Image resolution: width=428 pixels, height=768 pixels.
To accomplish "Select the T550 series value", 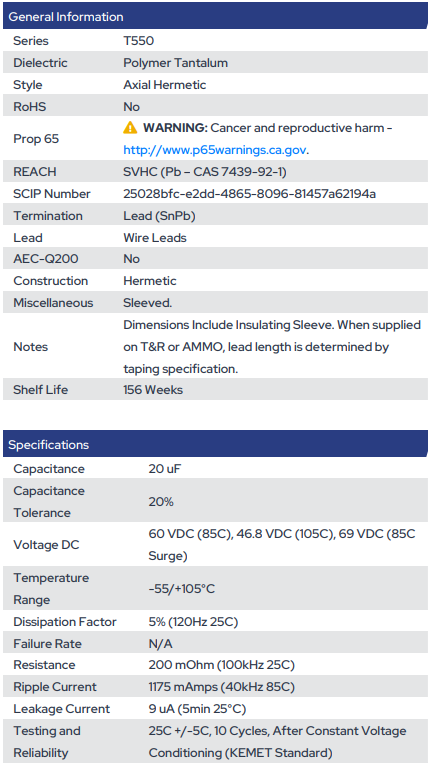I will click(139, 41).
